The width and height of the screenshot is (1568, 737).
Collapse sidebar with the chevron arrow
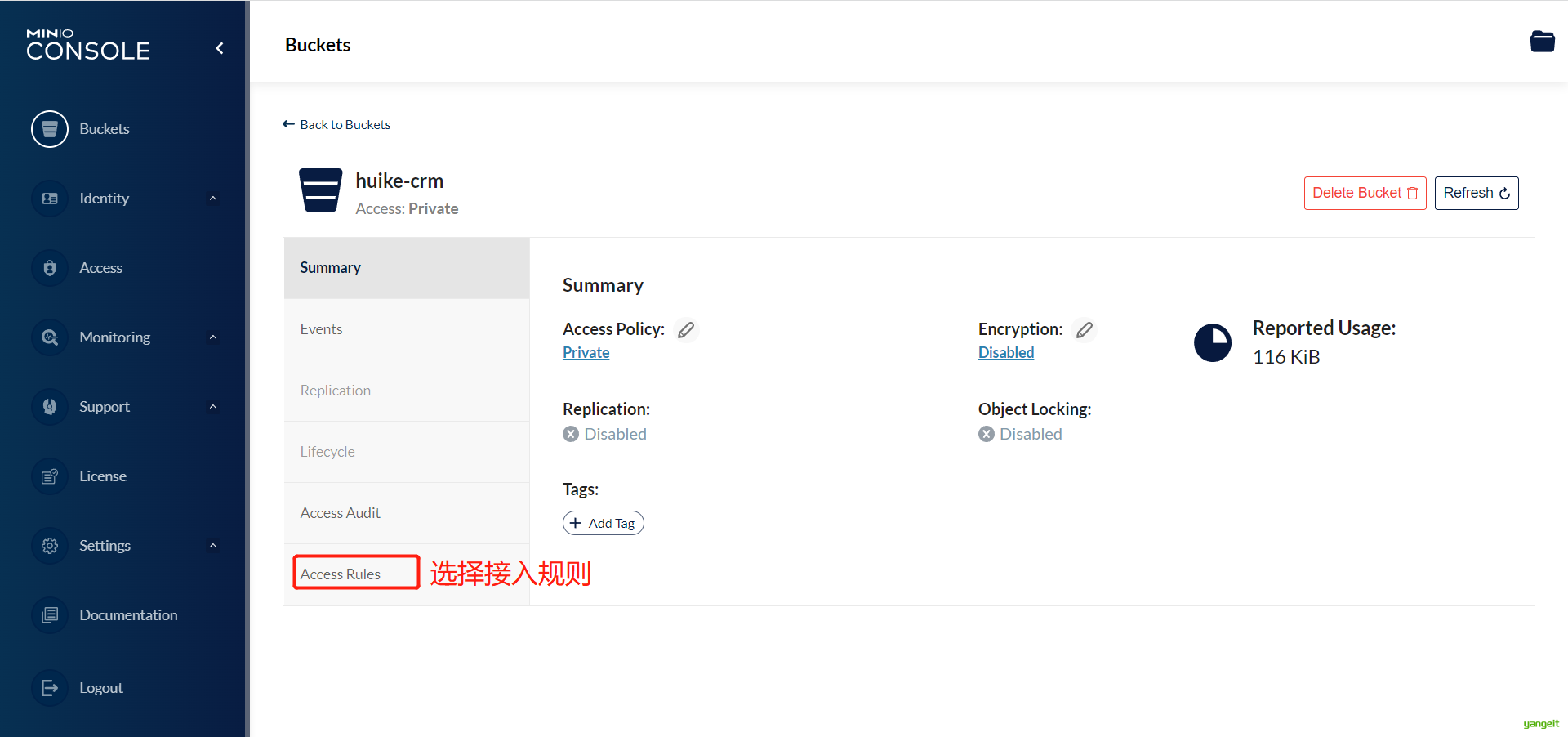[x=220, y=48]
